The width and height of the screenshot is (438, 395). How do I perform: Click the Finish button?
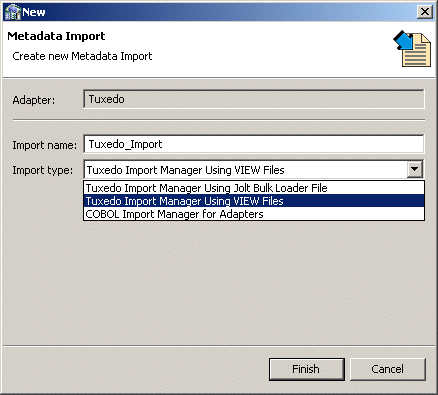tap(306, 369)
